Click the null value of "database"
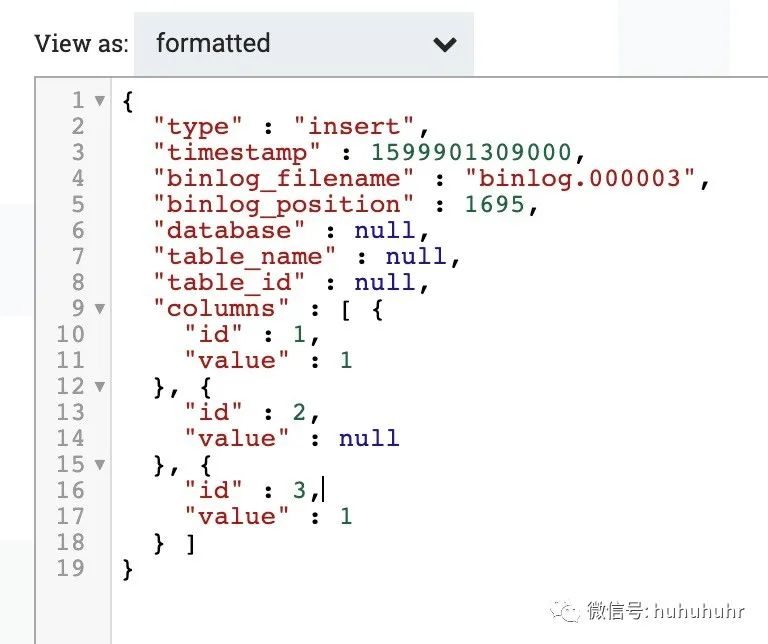Image resolution: width=768 pixels, height=644 pixels. point(383,230)
